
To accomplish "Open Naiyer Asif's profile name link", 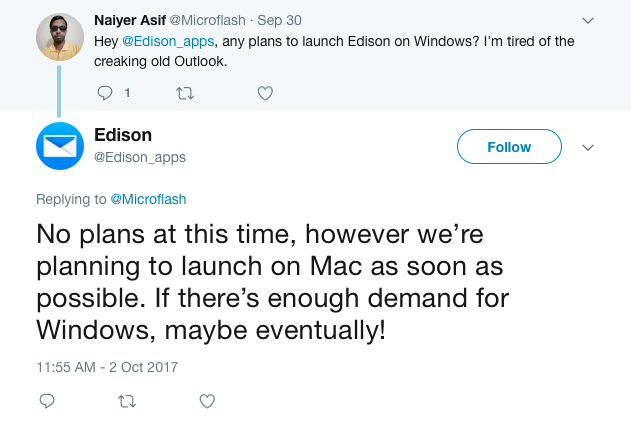I will 130,20.
